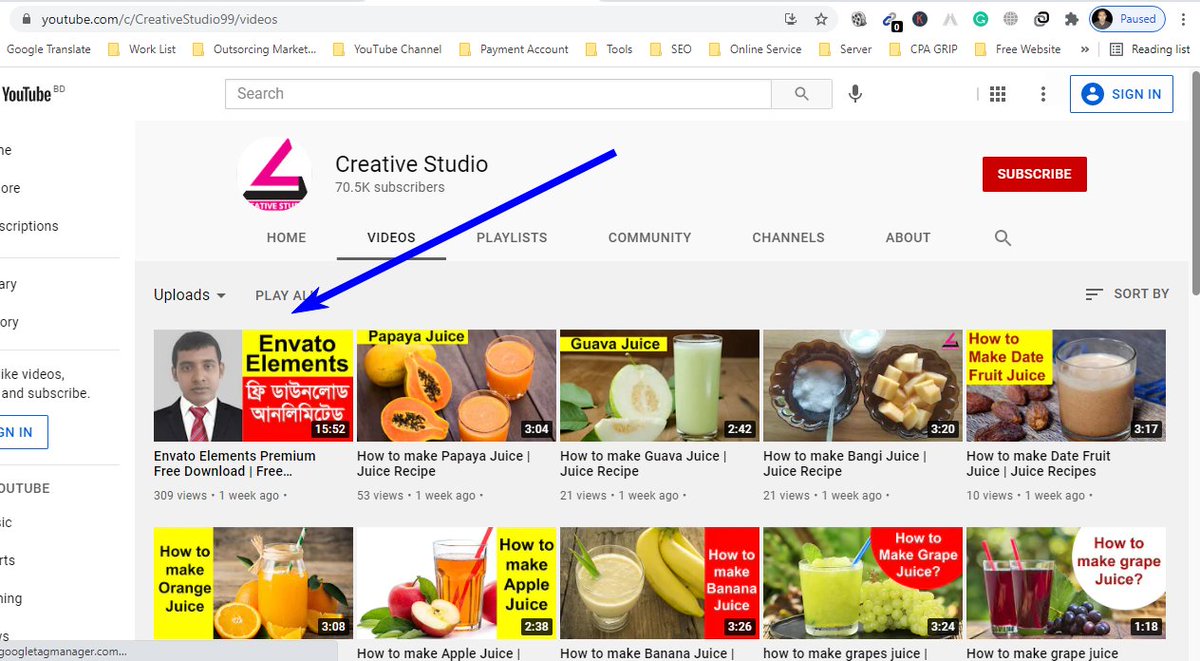
Task: Click the Creative Studio channel avatar
Action: pyautogui.click(x=273, y=173)
